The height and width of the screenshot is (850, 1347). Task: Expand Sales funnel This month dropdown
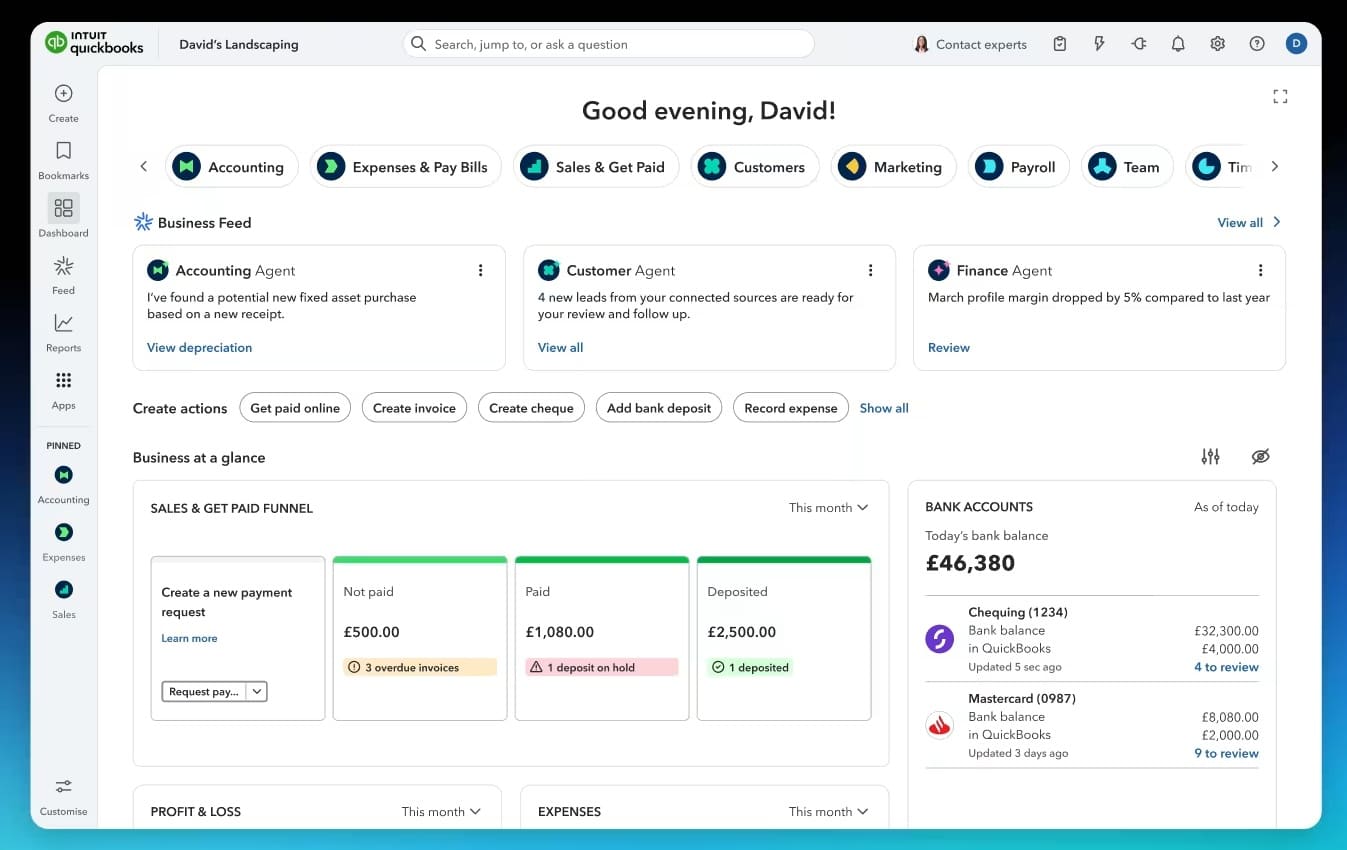pyautogui.click(x=828, y=508)
